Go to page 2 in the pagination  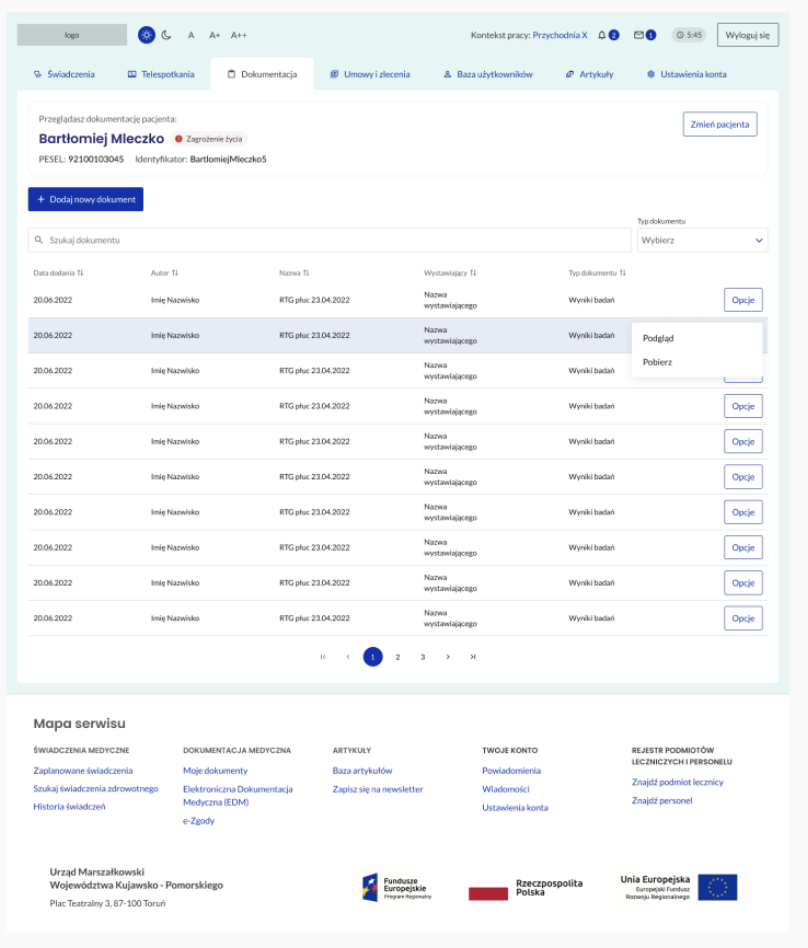click(397, 657)
